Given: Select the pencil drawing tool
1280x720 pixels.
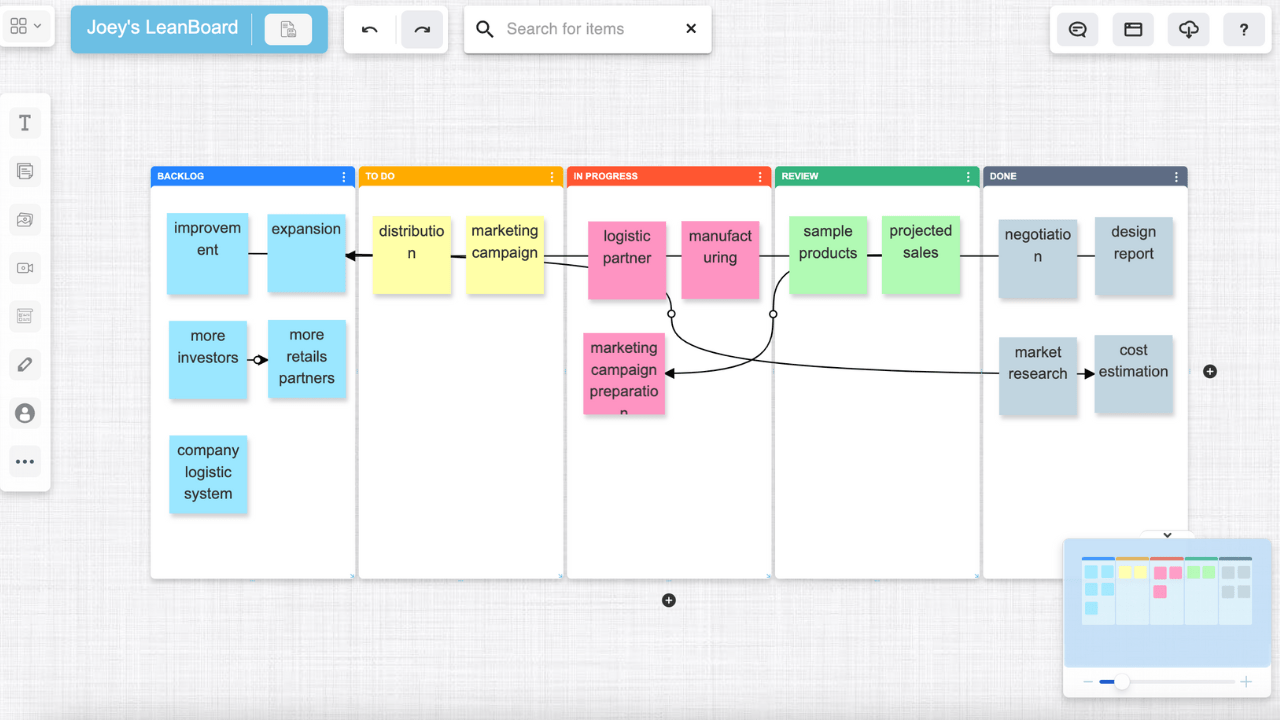Looking at the screenshot, I should [x=24, y=364].
